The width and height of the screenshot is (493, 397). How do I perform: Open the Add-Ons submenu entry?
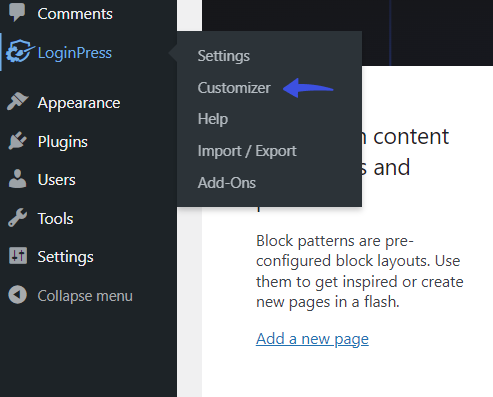coord(227,183)
